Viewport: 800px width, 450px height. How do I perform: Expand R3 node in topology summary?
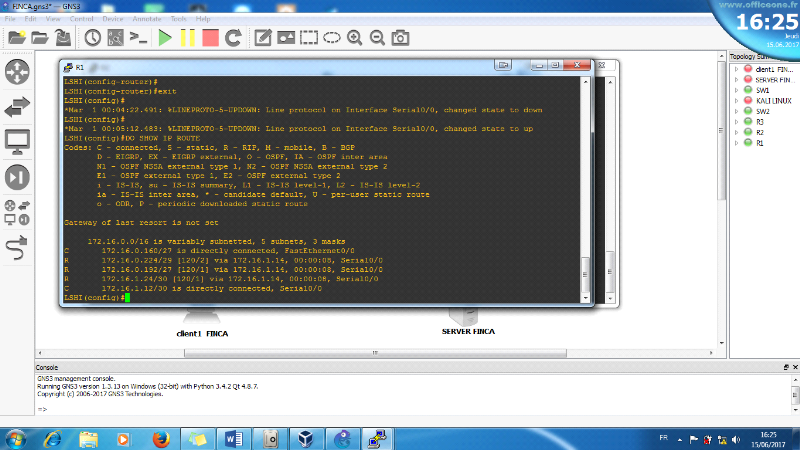(x=736, y=122)
